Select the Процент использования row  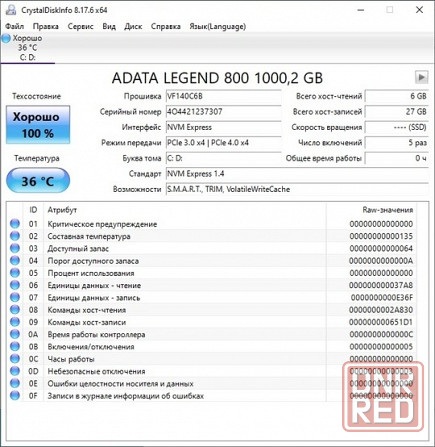click(x=211, y=273)
